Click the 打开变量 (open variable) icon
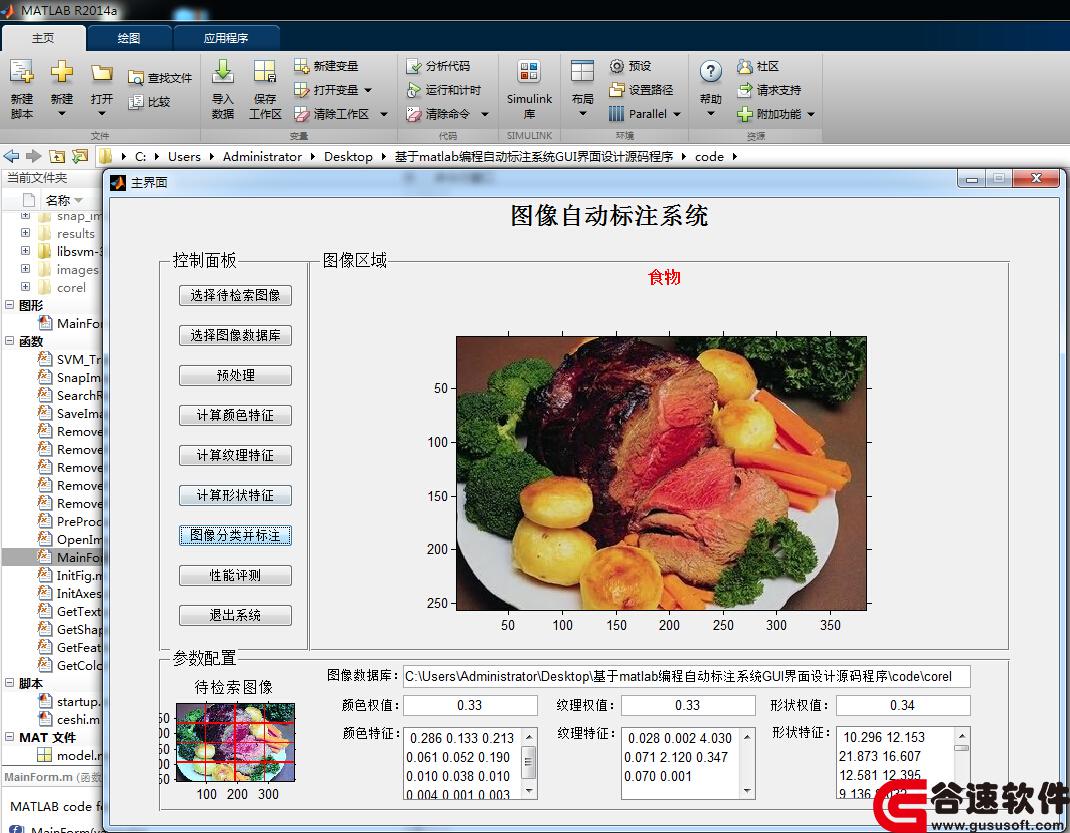 point(301,89)
